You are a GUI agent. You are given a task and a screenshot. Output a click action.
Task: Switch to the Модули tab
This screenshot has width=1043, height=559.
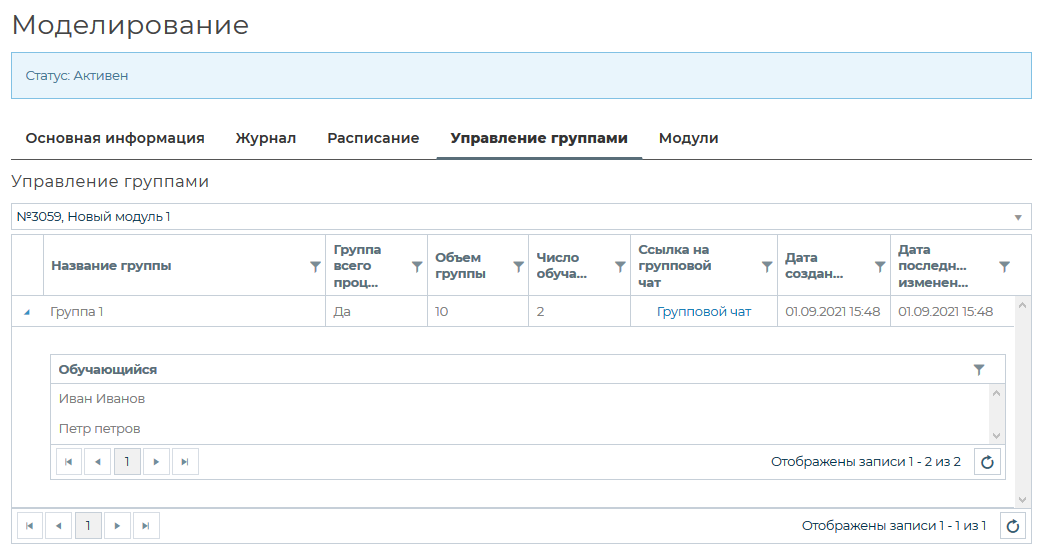pyautogui.click(x=688, y=138)
